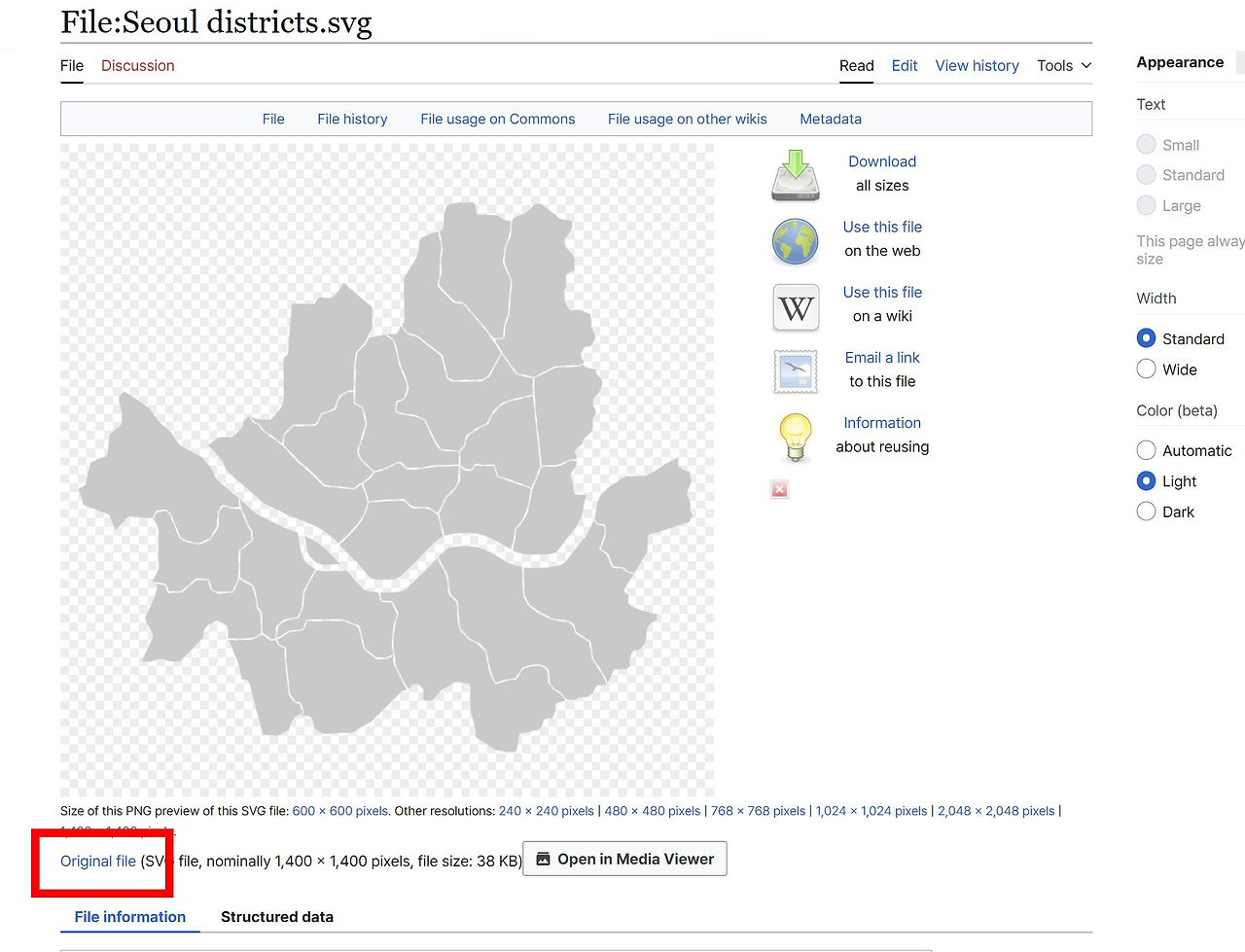Click the envelope Email a link icon
Screen dimensions: 1245x952
point(796,371)
